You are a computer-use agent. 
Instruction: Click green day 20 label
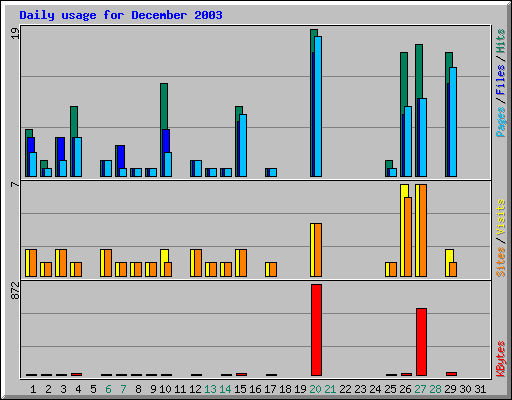coord(315,389)
